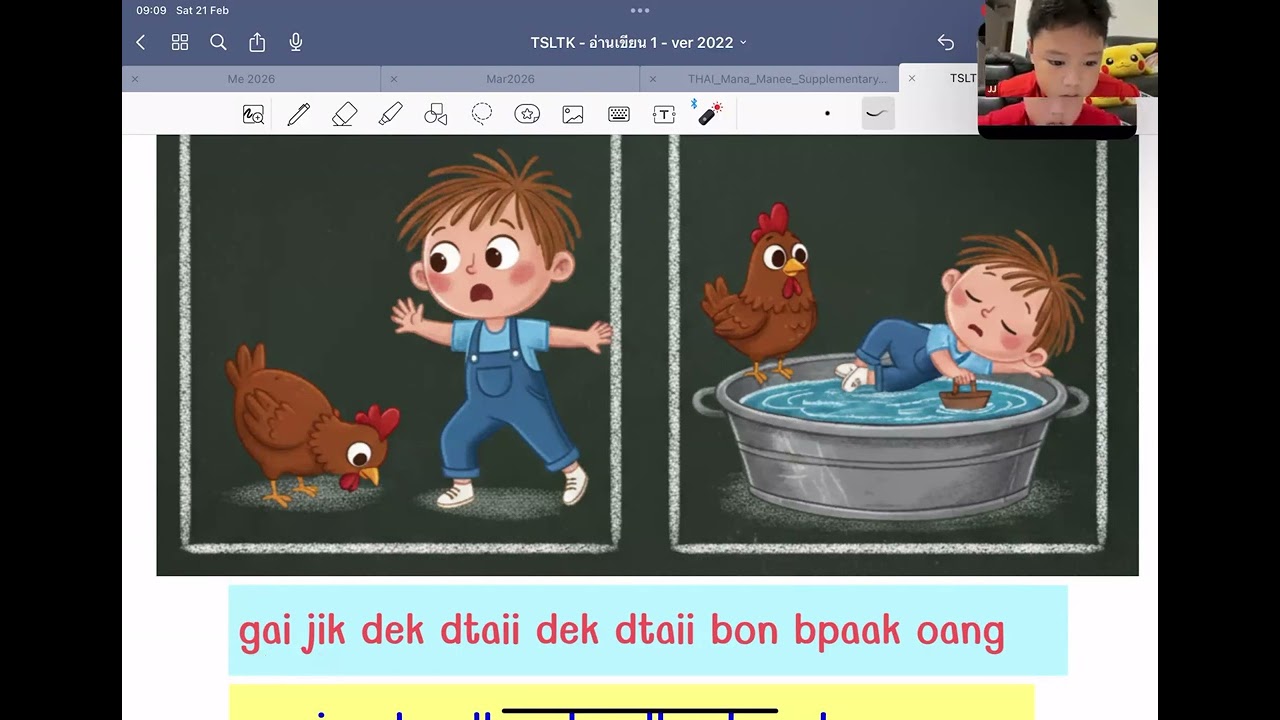Choose the trail stroke laser style
The image size is (1280, 720).
coord(877,114)
